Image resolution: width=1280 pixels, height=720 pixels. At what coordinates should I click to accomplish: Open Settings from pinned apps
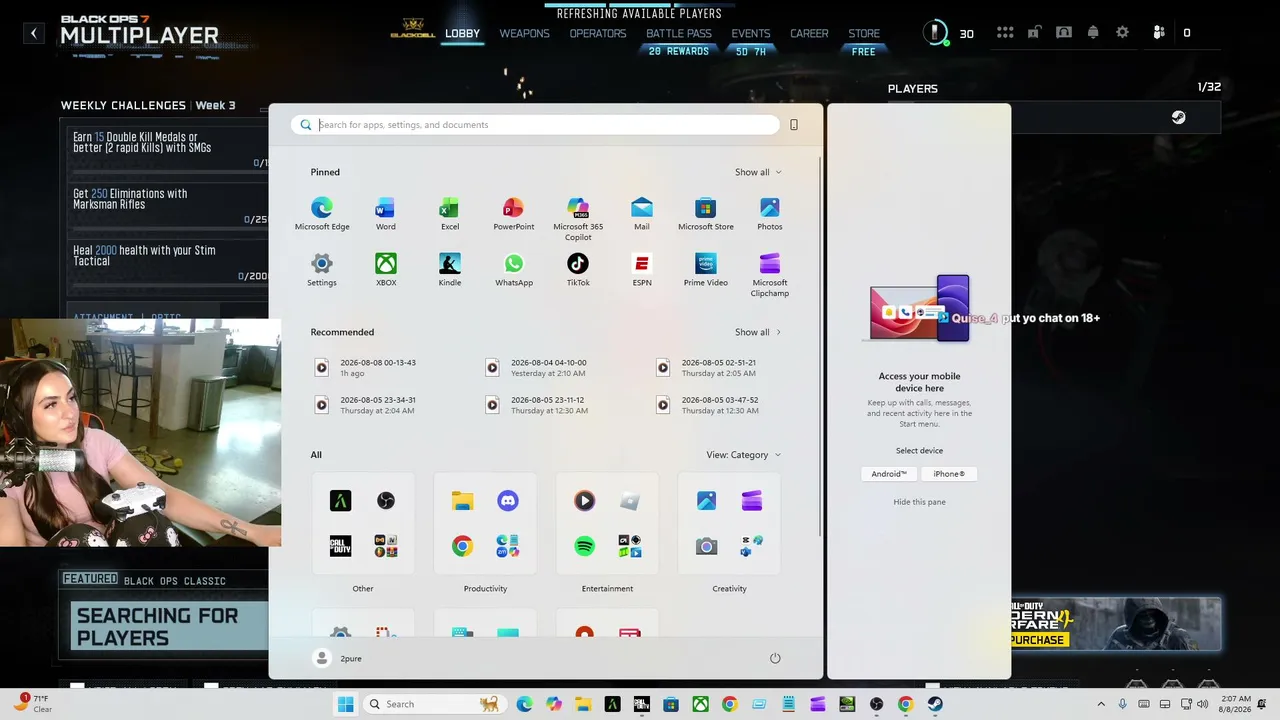pyautogui.click(x=322, y=269)
